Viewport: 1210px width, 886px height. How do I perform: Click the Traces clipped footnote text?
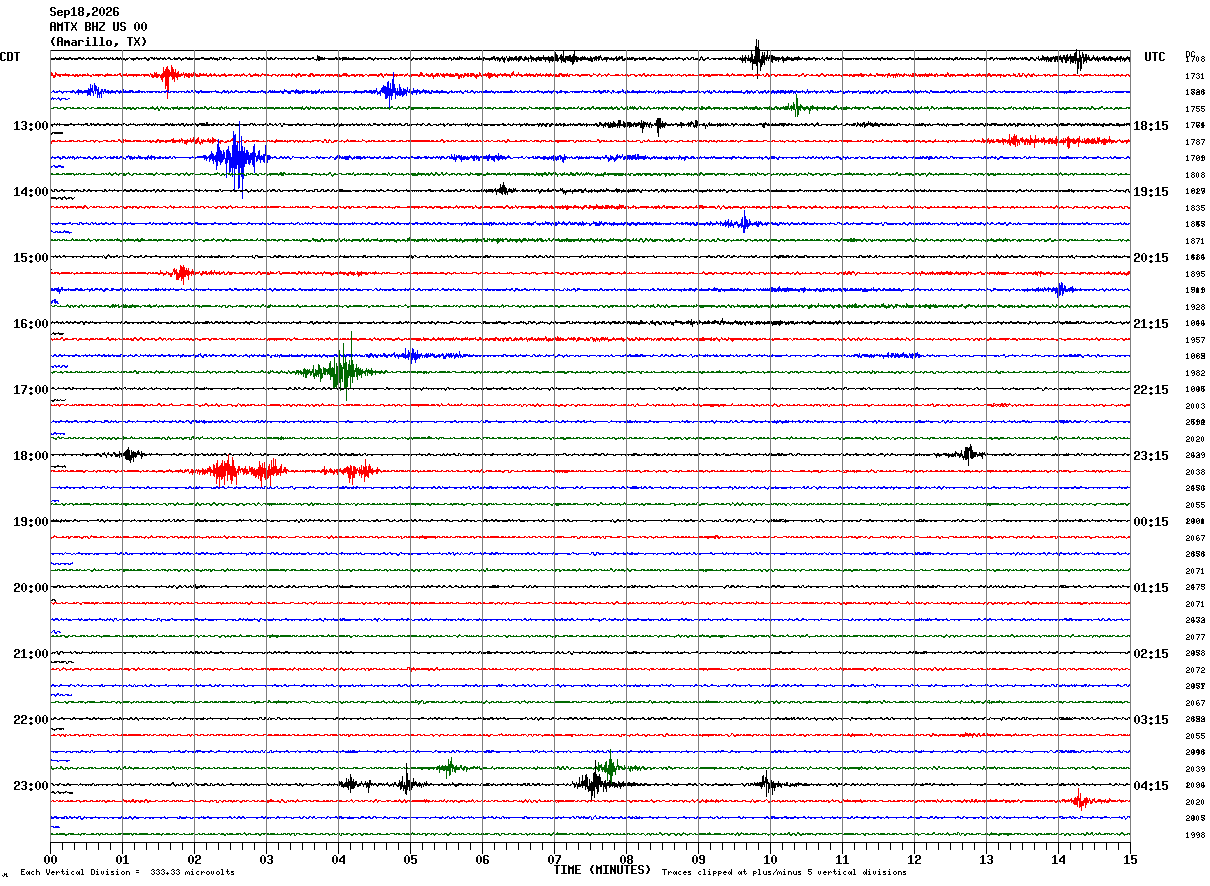pyautogui.click(x=784, y=873)
